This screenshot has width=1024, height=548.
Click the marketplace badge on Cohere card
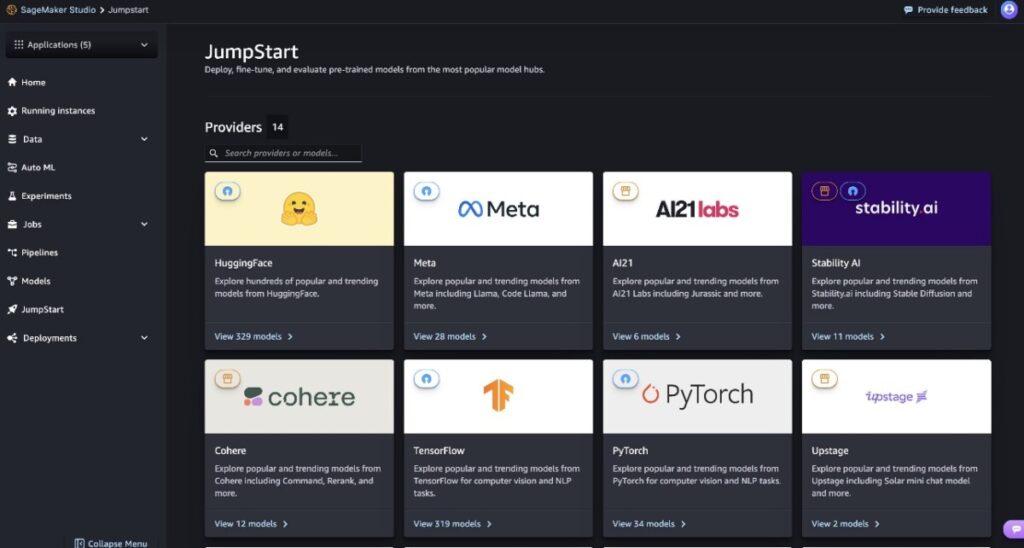tap(227, 379)
